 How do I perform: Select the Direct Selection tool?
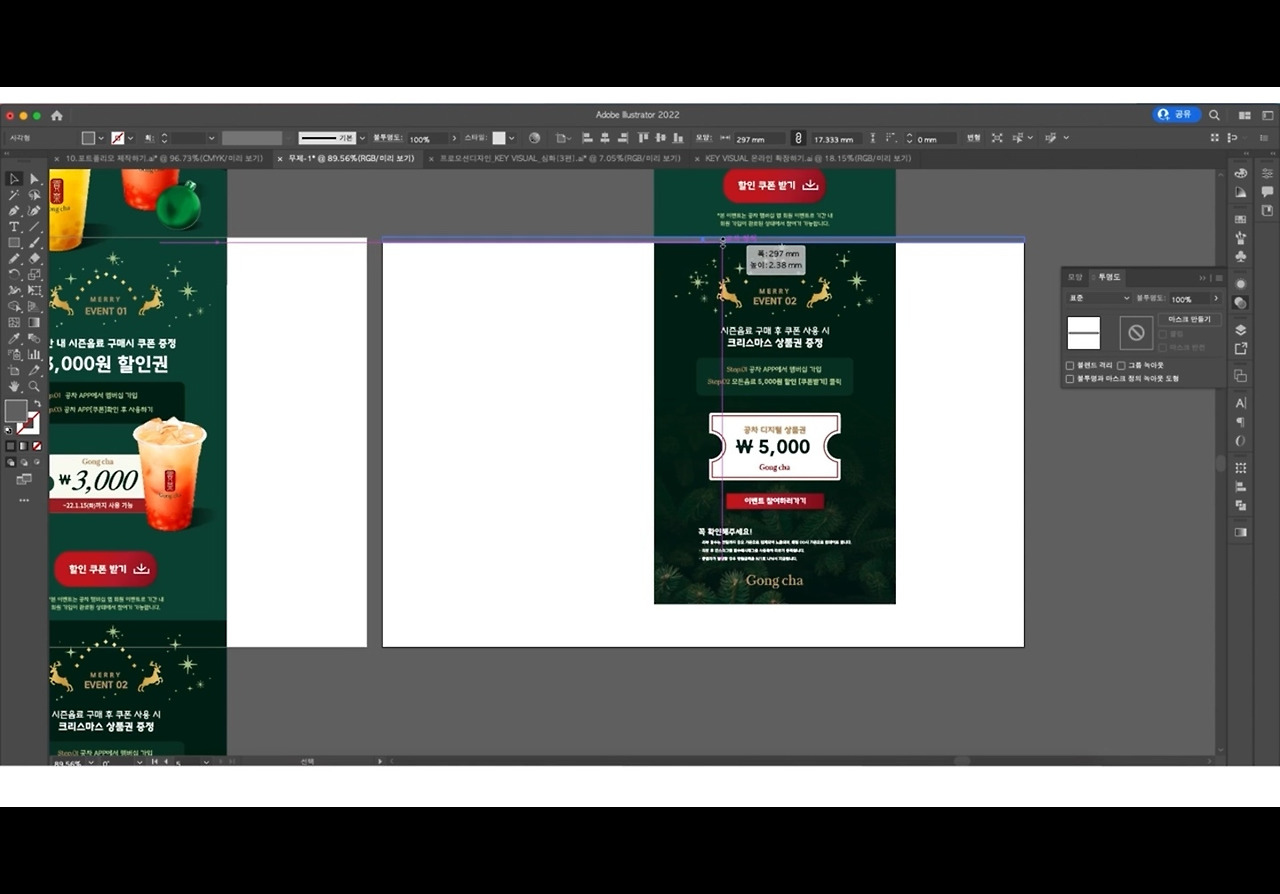tap(34, 179)
